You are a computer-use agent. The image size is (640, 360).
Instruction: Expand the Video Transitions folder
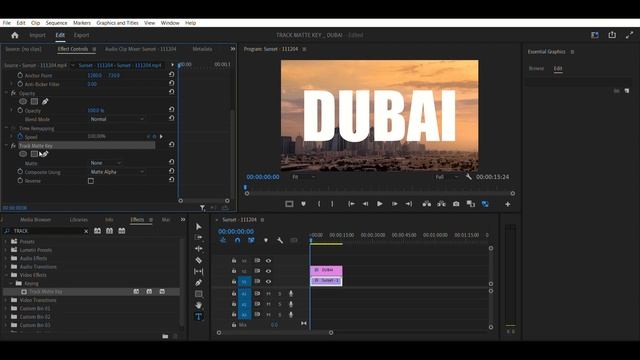coord(6,300)
